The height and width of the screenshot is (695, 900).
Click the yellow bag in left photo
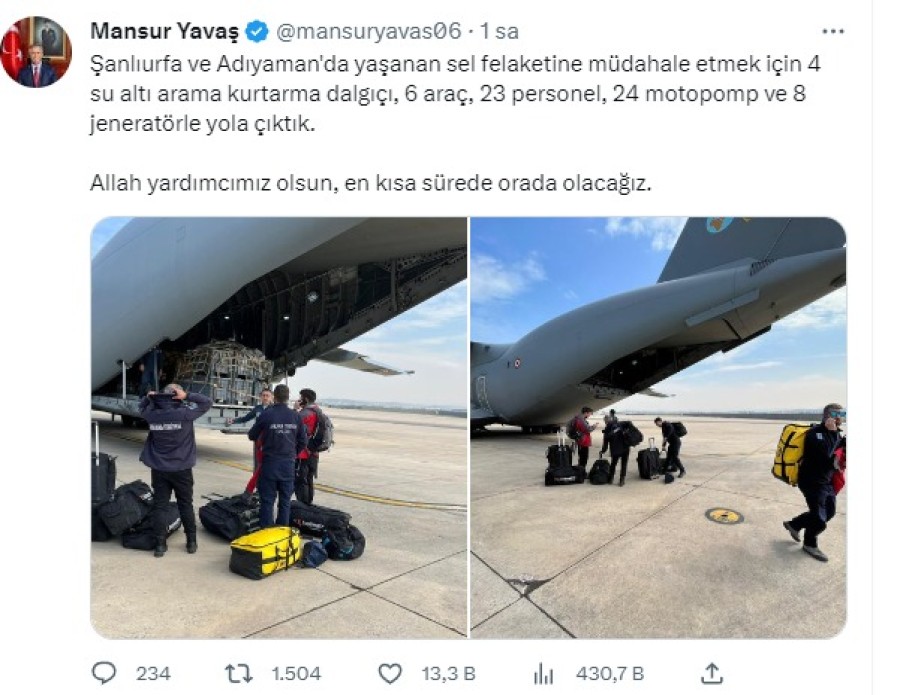click(265, 552)
